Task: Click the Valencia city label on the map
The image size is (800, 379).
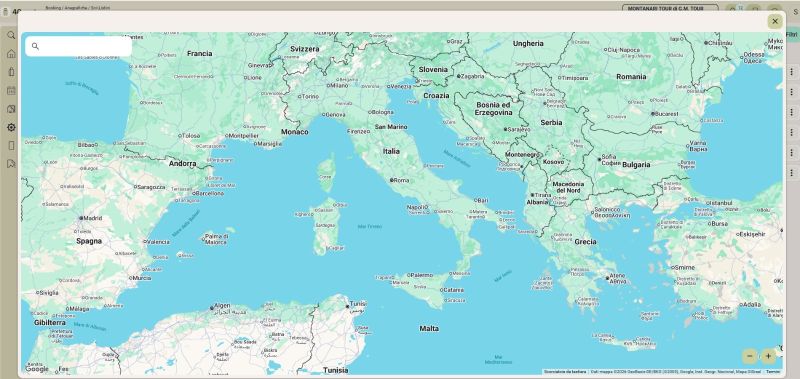Action: [x=157, y=242]
